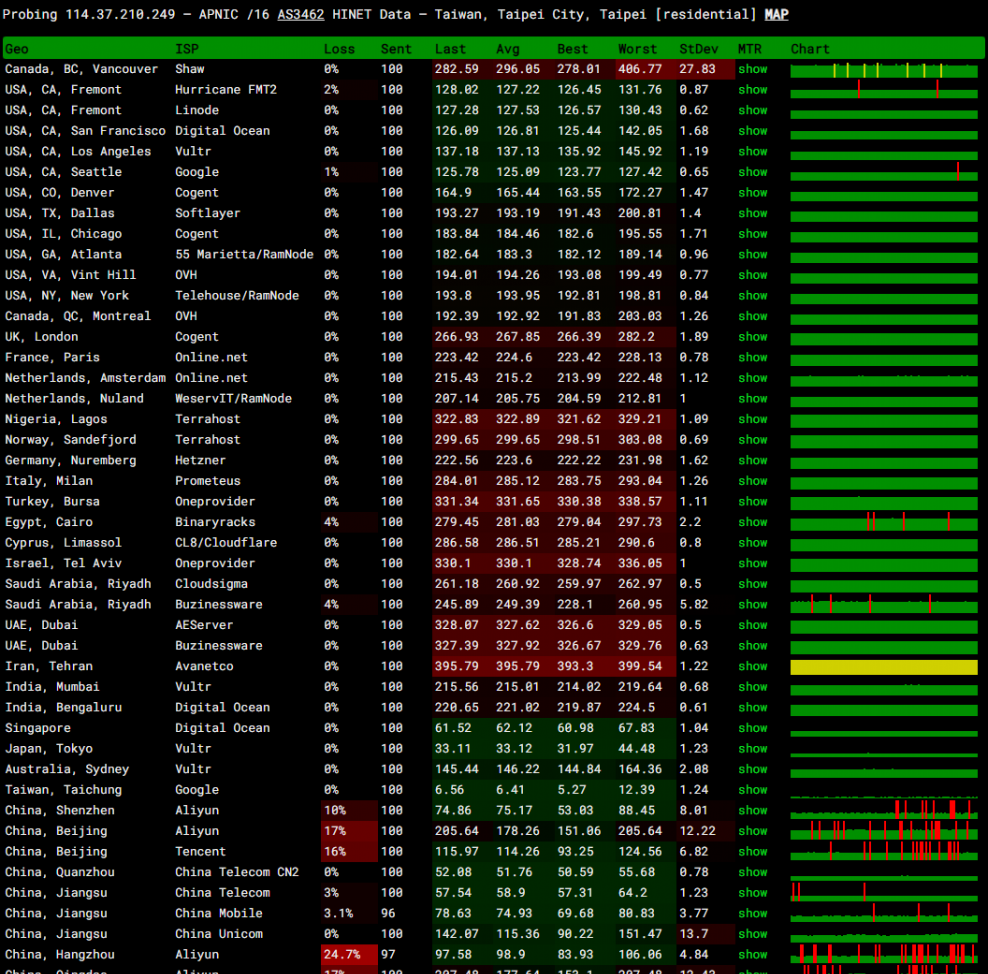Show MTR for Vancouver Shaw row
Screen dimensions: 988x974
click(x=752, y=69)
